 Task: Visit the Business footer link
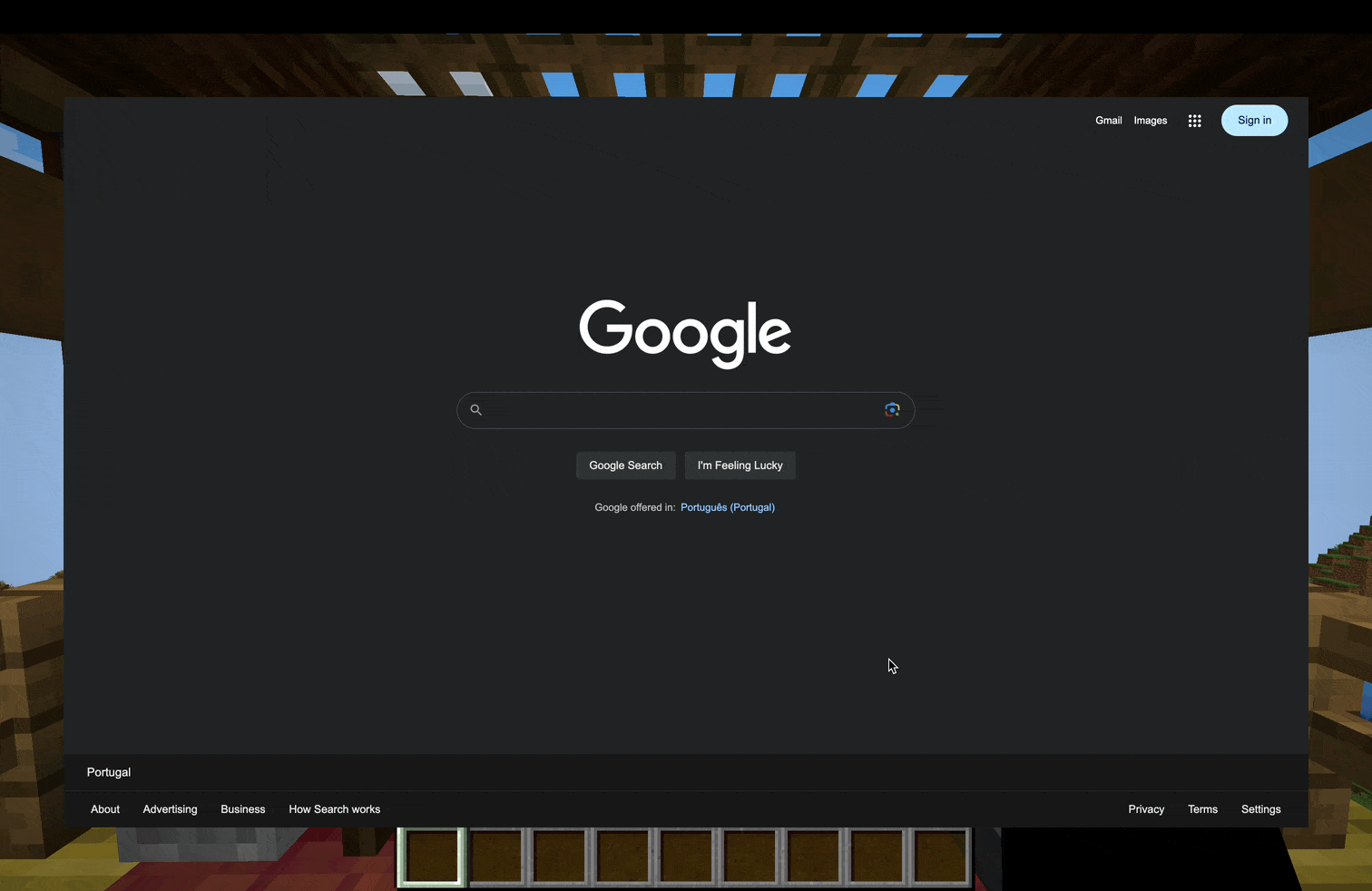point(242,809)
